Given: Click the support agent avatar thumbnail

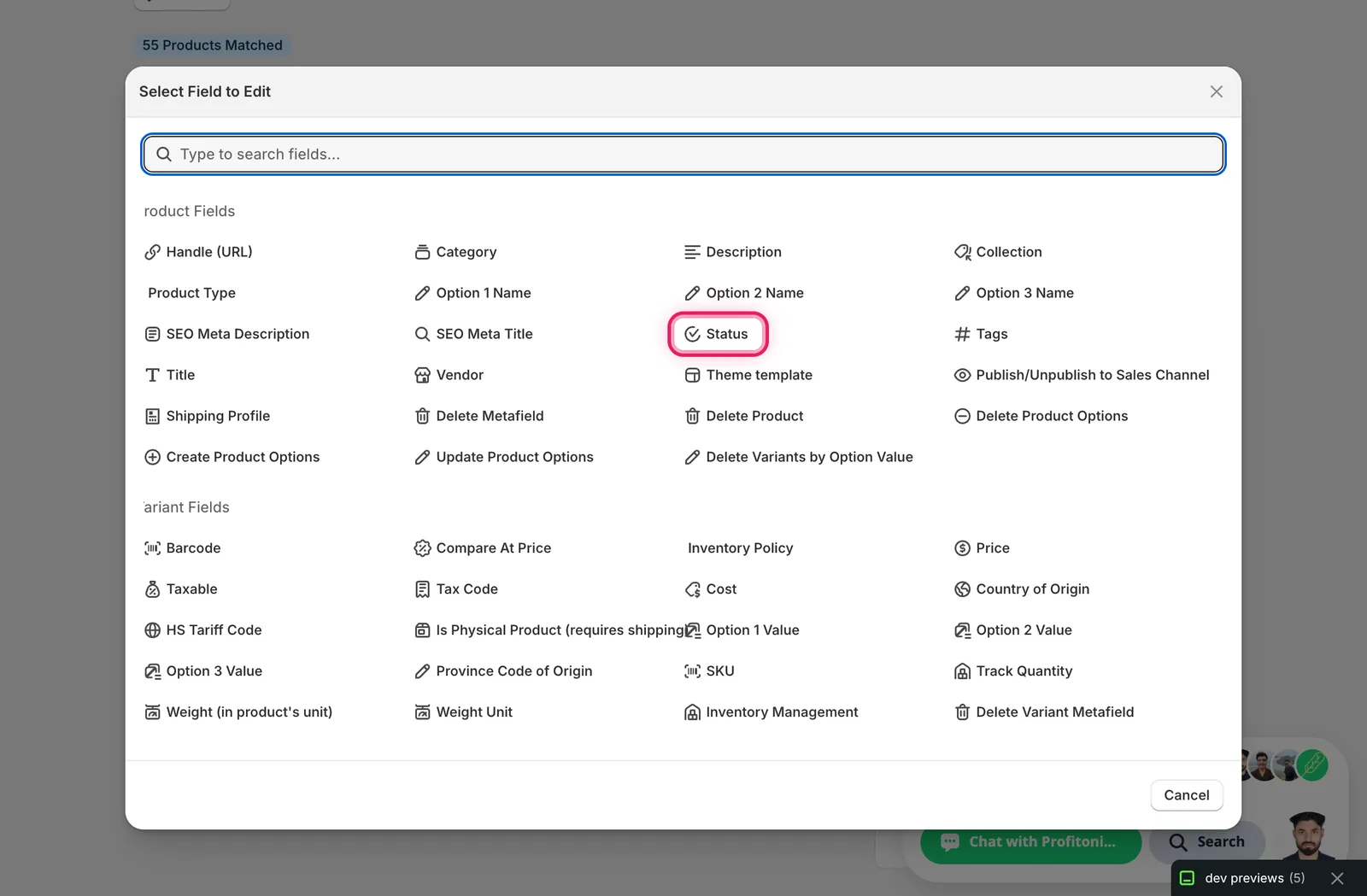Looking at the screenshot, I should [x=1307, y=835].
